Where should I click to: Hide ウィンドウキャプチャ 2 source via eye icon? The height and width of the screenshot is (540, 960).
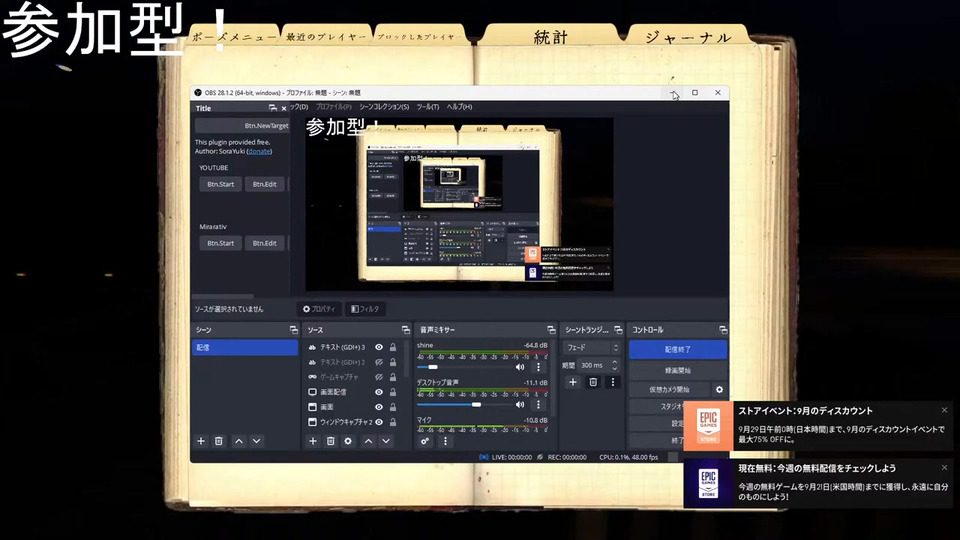click(379, 422)
